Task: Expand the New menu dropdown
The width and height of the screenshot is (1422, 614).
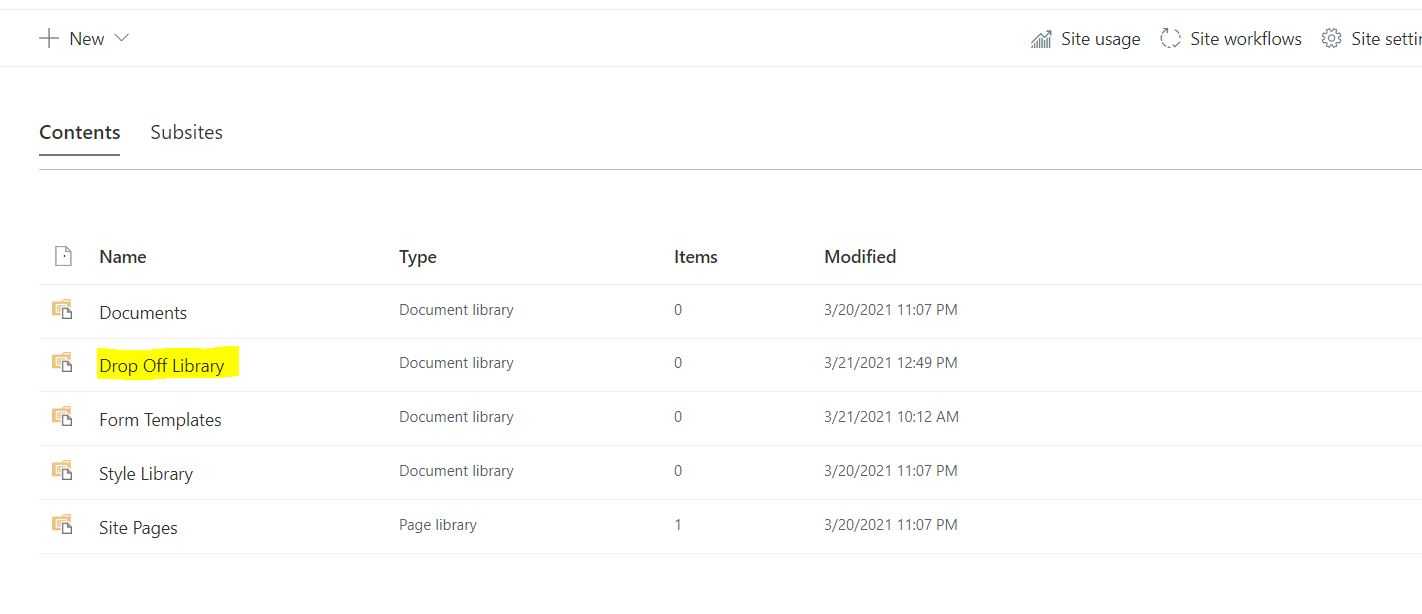Action: 122,38
